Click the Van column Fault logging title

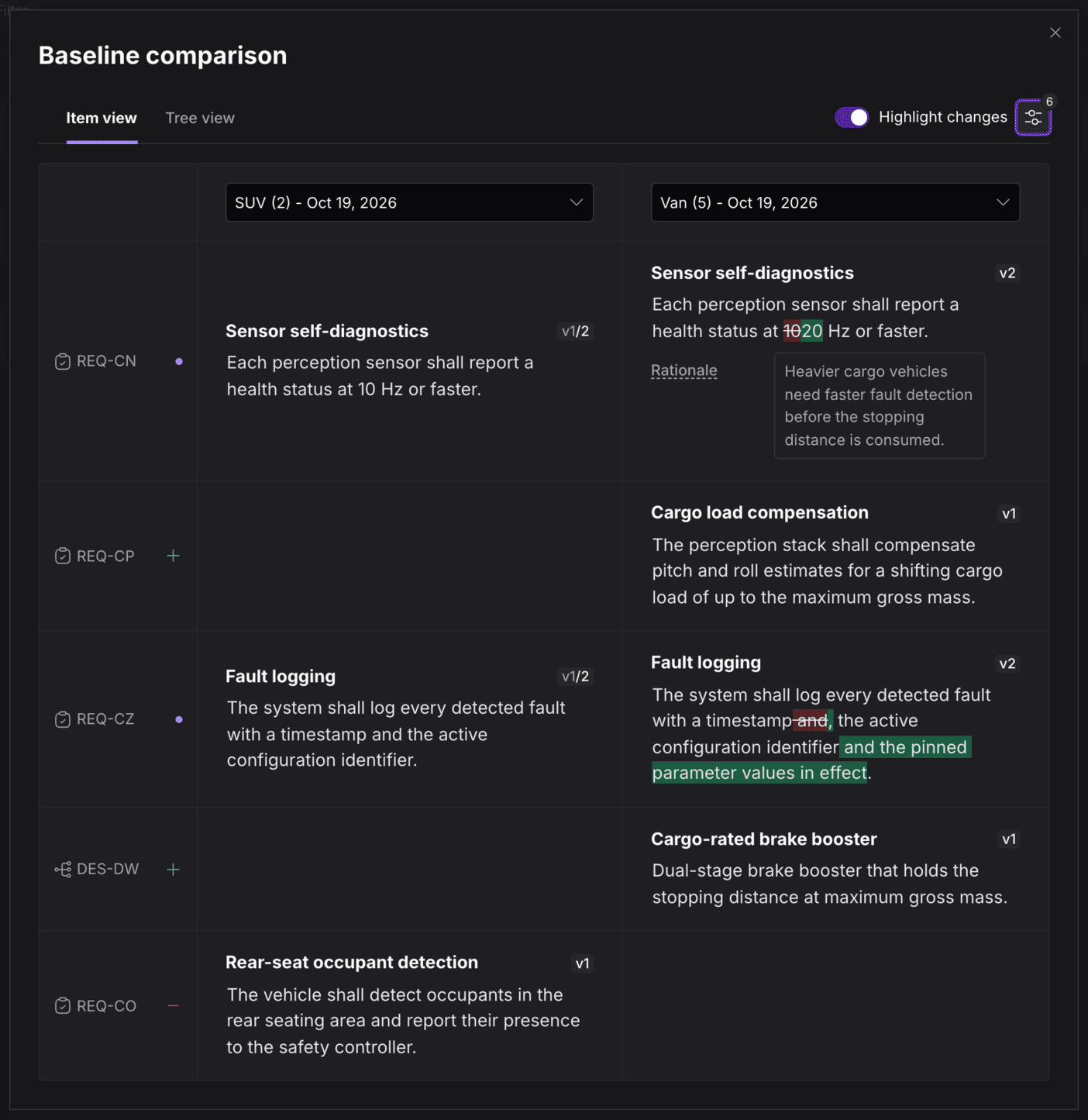tap(706, 663)
